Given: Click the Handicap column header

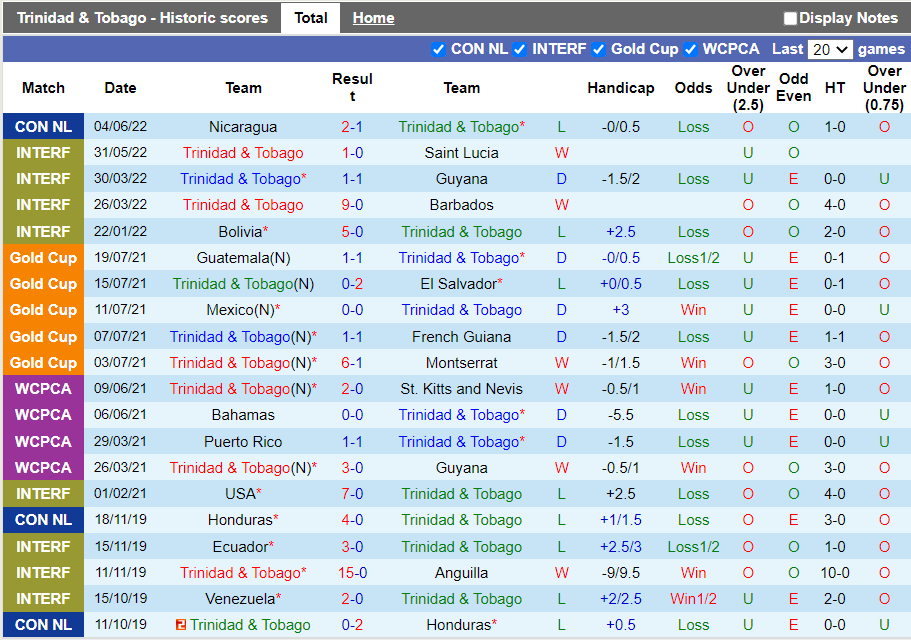Looking at the screenshot, I should [621, 88].
